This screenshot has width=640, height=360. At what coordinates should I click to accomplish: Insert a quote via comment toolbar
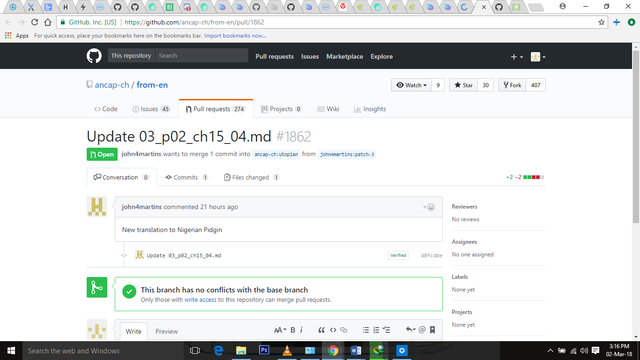[322, 330]
